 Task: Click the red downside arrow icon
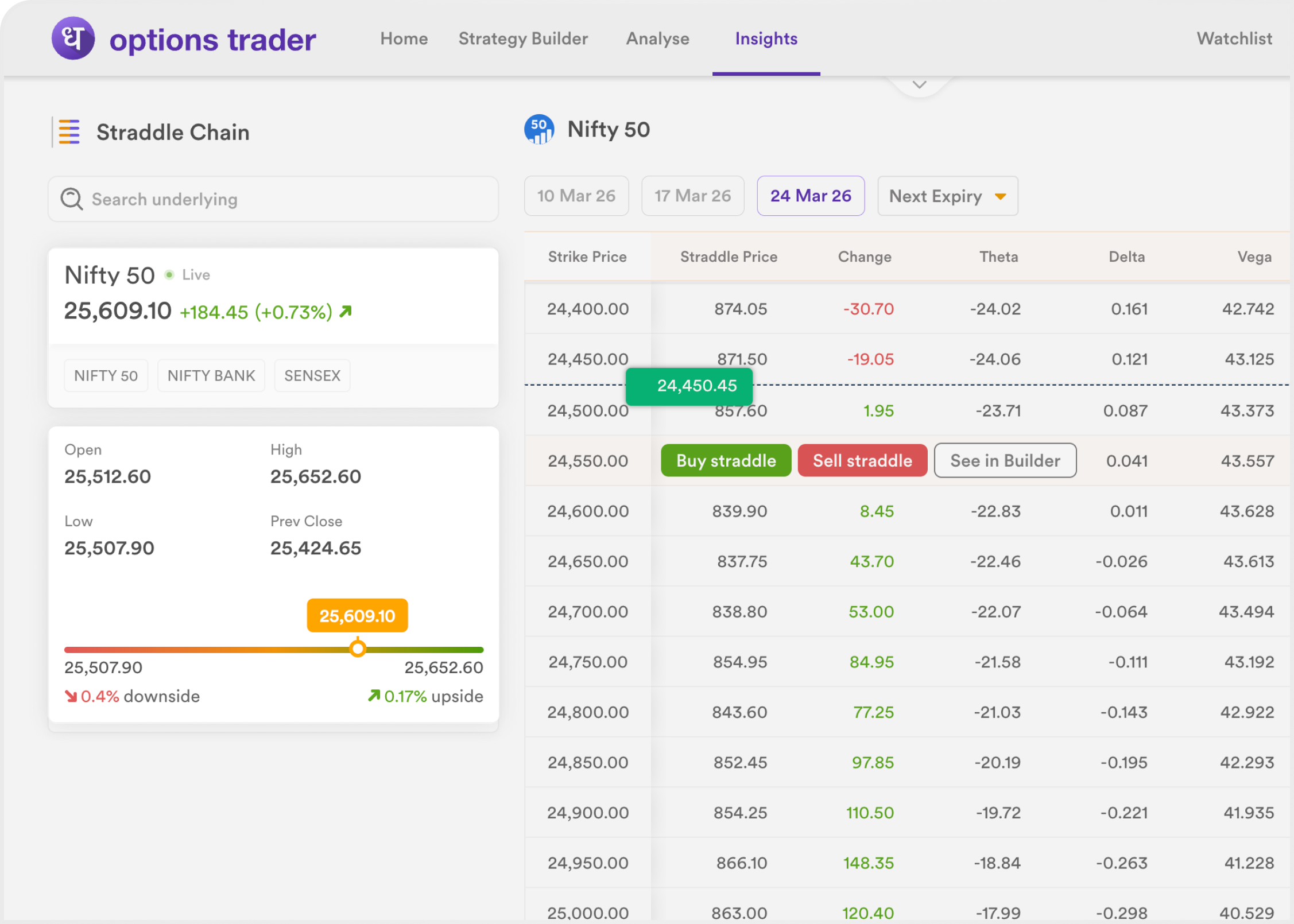click(x=71, y=696)
